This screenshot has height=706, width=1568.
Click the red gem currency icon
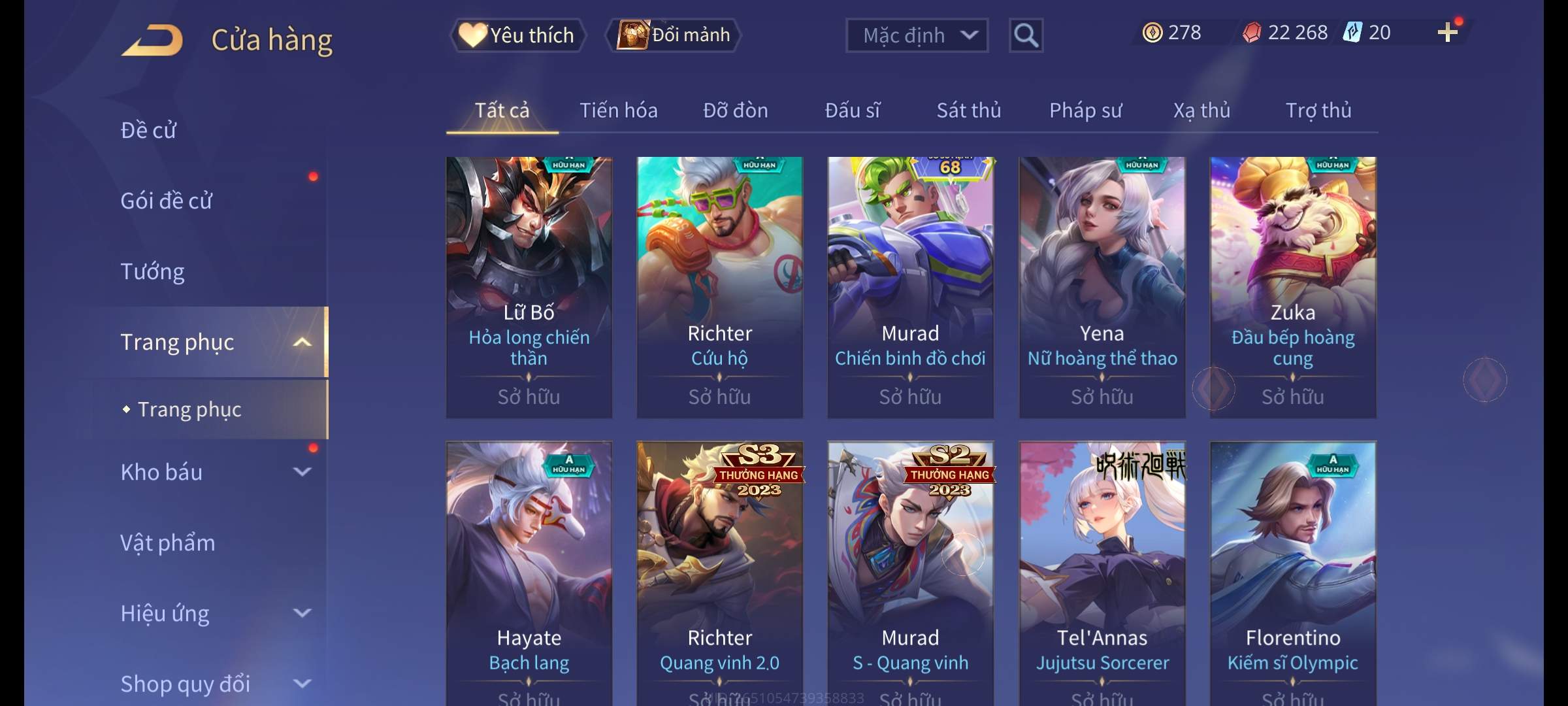click(x=1252, y=33)
